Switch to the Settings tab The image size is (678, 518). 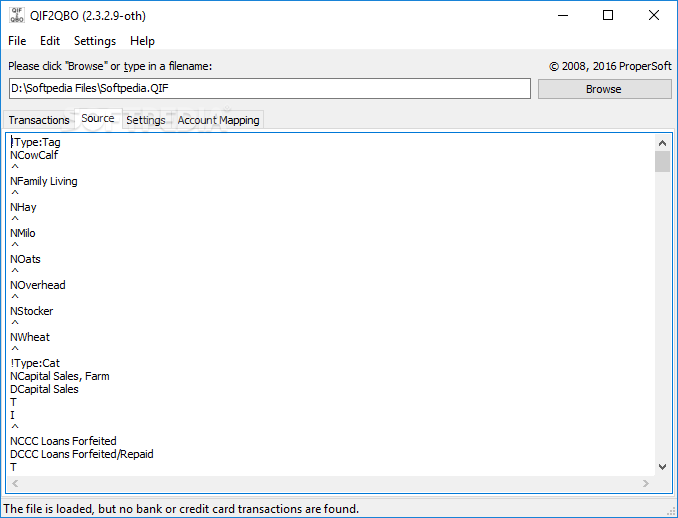coord(146,120)
